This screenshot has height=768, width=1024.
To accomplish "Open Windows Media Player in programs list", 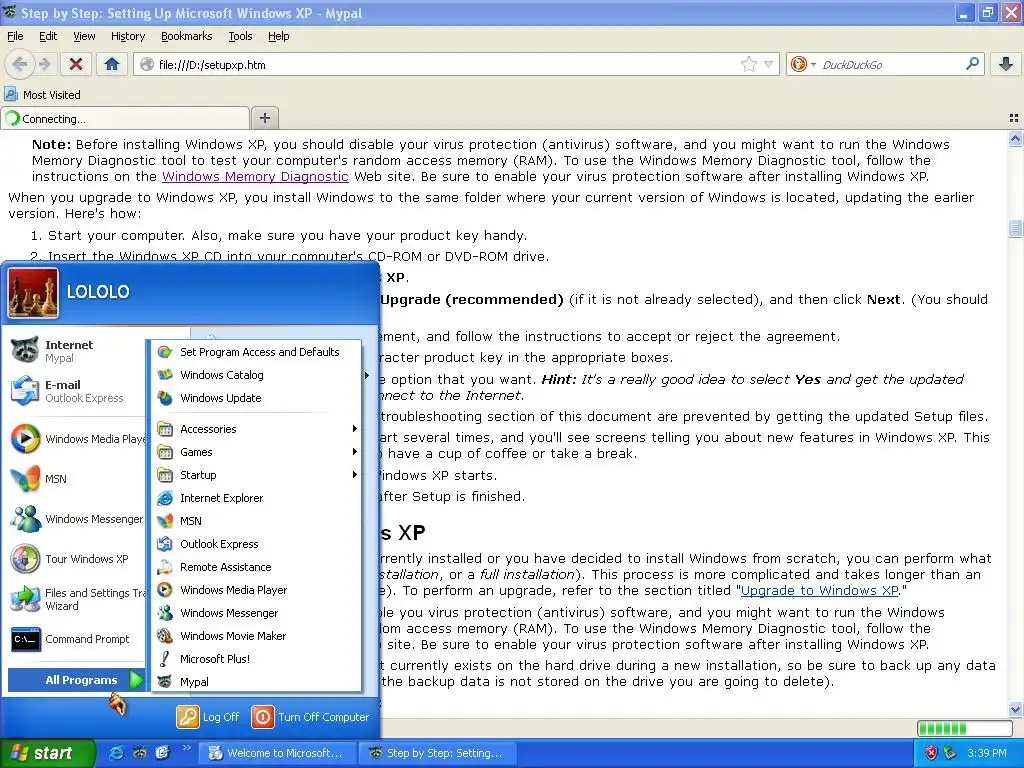I will point(257,590).
